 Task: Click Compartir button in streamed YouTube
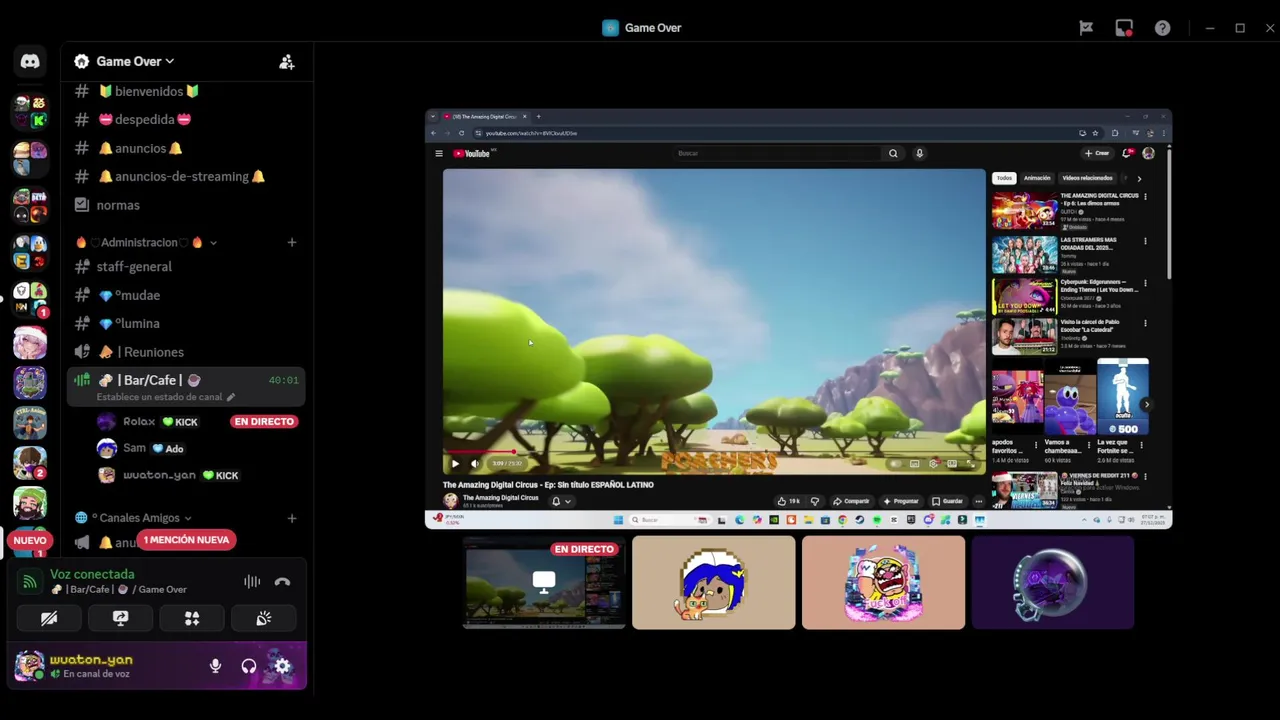(851, 501)
